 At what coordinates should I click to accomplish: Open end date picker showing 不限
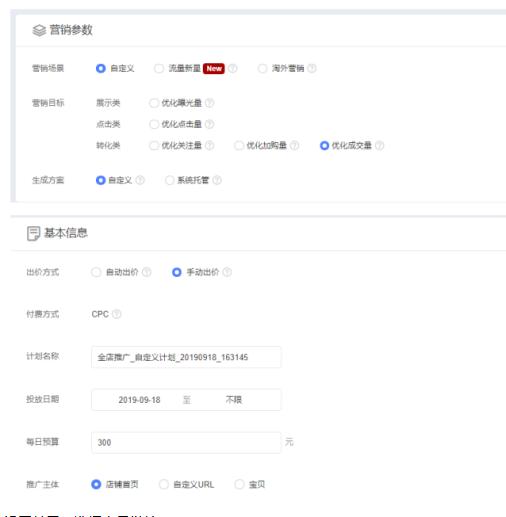pyautogui.click(x=234, y=400)
